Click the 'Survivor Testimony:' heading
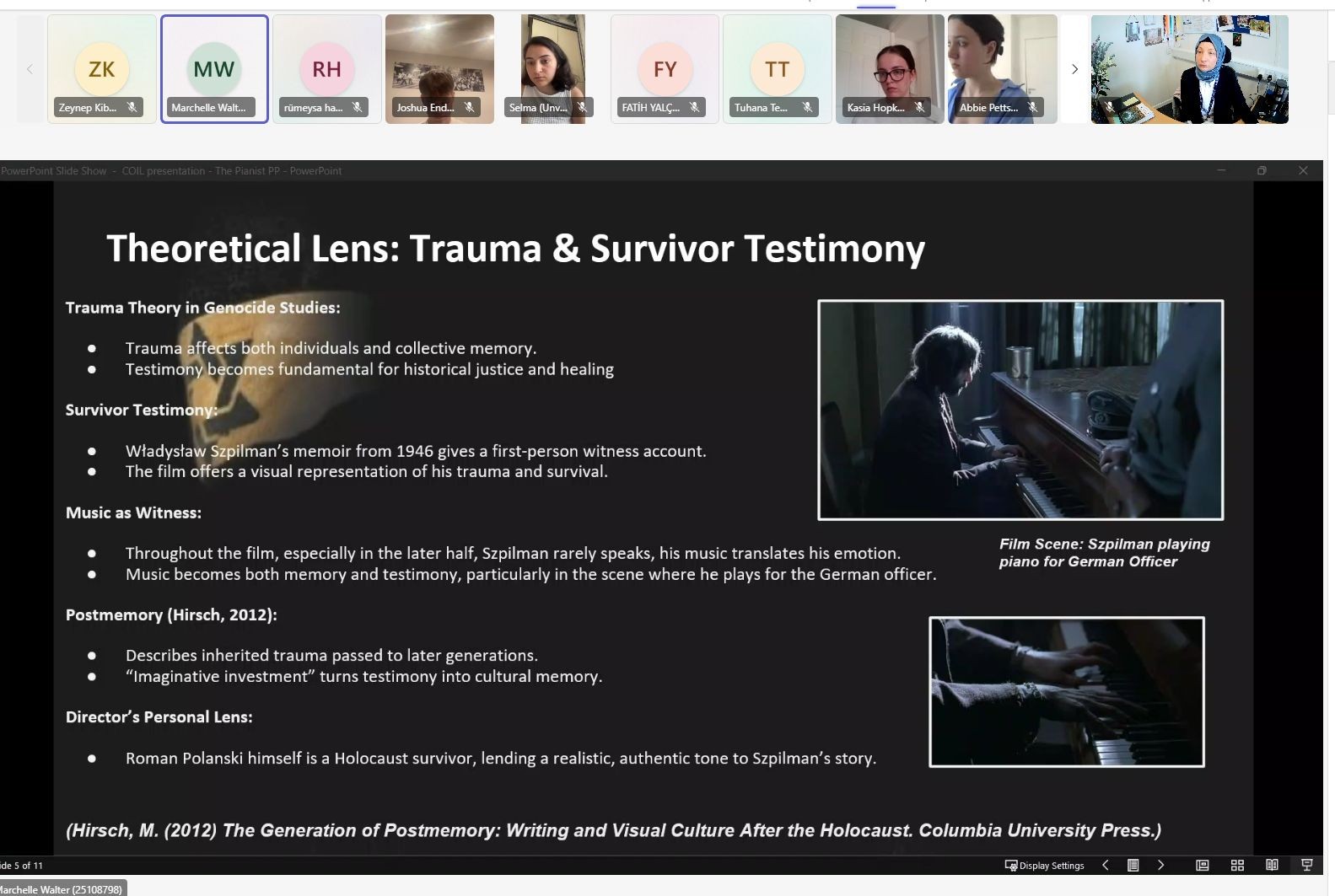The height and width of the screenshot is (896, 1335). (142, 410)
